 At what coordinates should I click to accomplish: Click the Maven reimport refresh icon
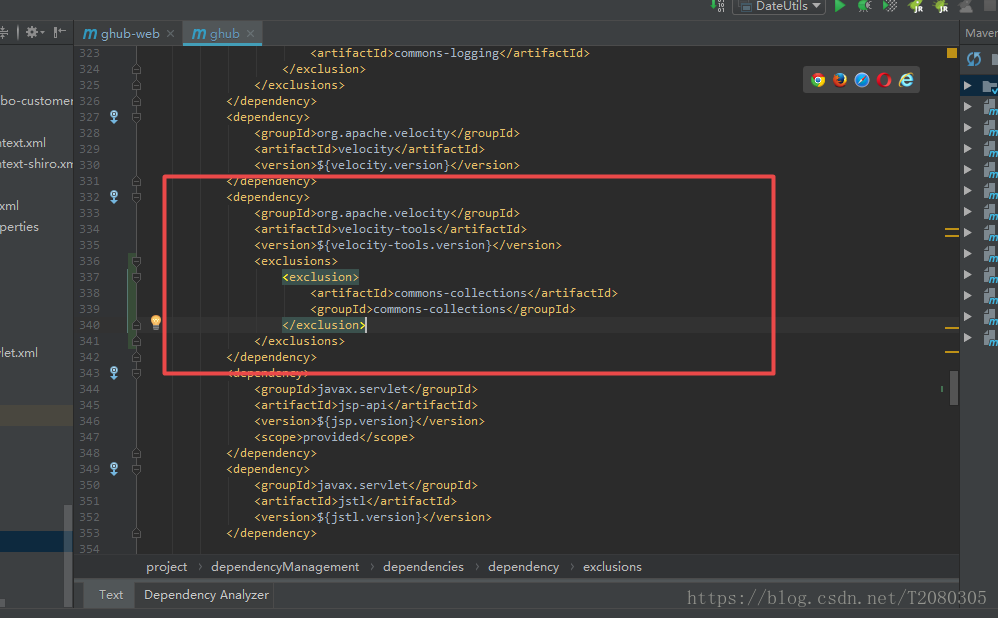974,59
